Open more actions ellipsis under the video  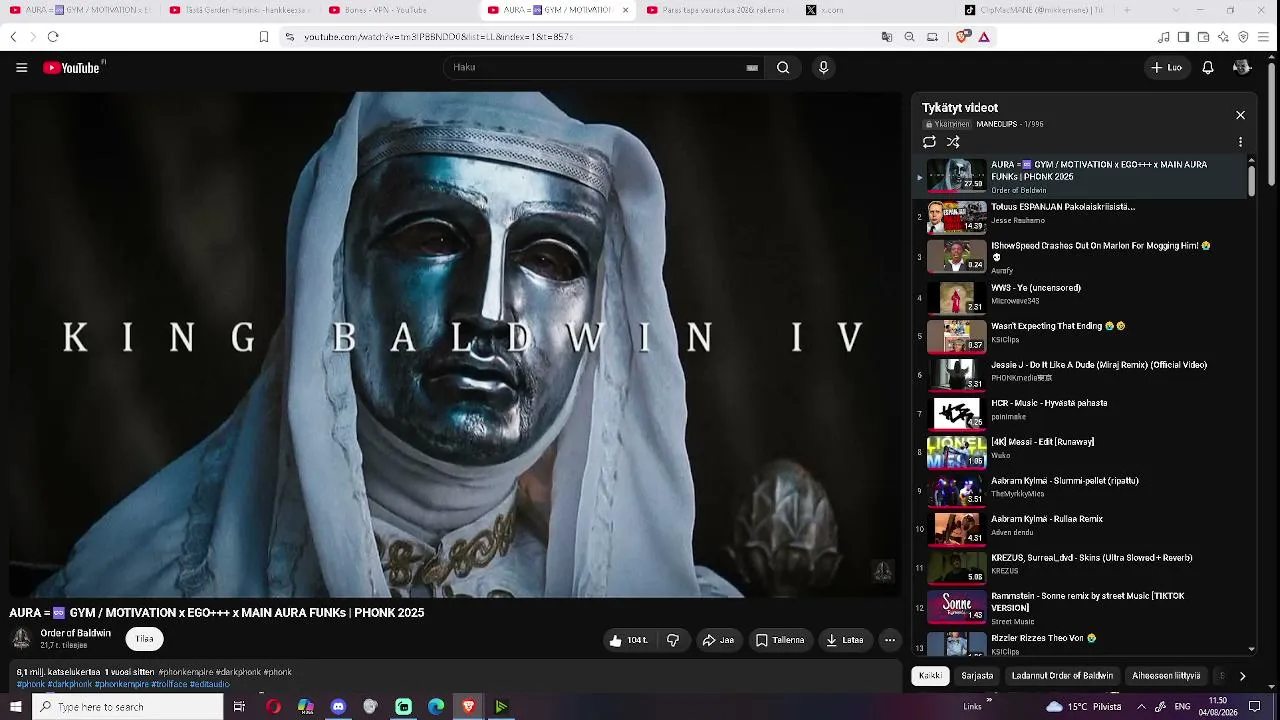pos(889,640)
